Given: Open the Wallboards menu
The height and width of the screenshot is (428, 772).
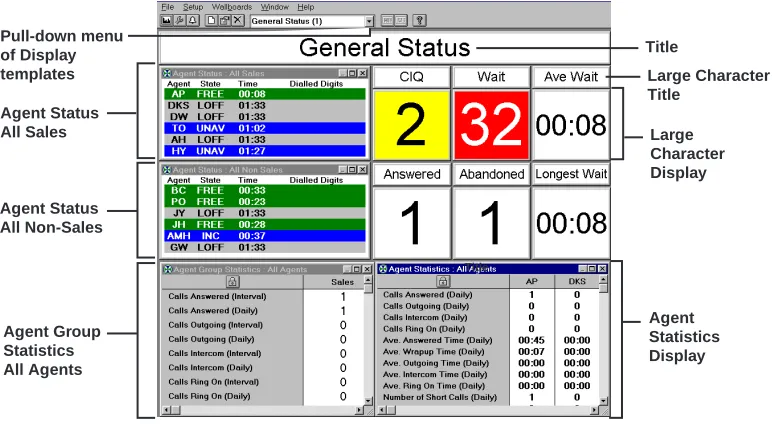Looking at the screenshot, I should click(x=232, y=7).
